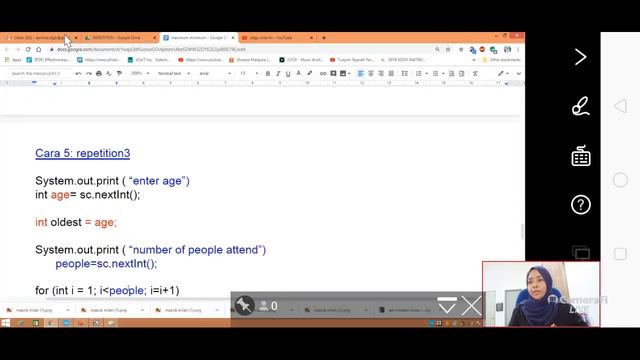640x360 pixels.
Task: Toggle Underline formatting in the toolbar
Action: 288,73
